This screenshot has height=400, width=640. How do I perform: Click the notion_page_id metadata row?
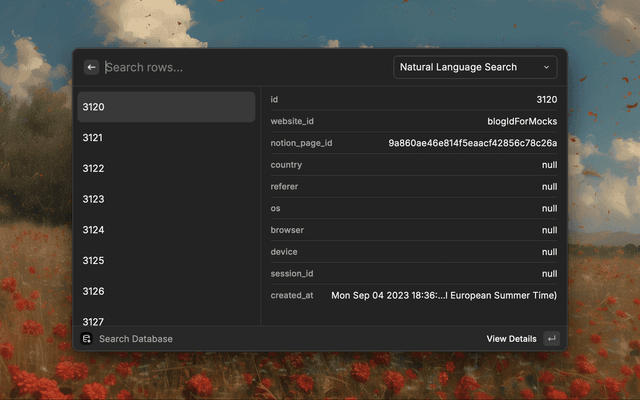coord(414,143)
